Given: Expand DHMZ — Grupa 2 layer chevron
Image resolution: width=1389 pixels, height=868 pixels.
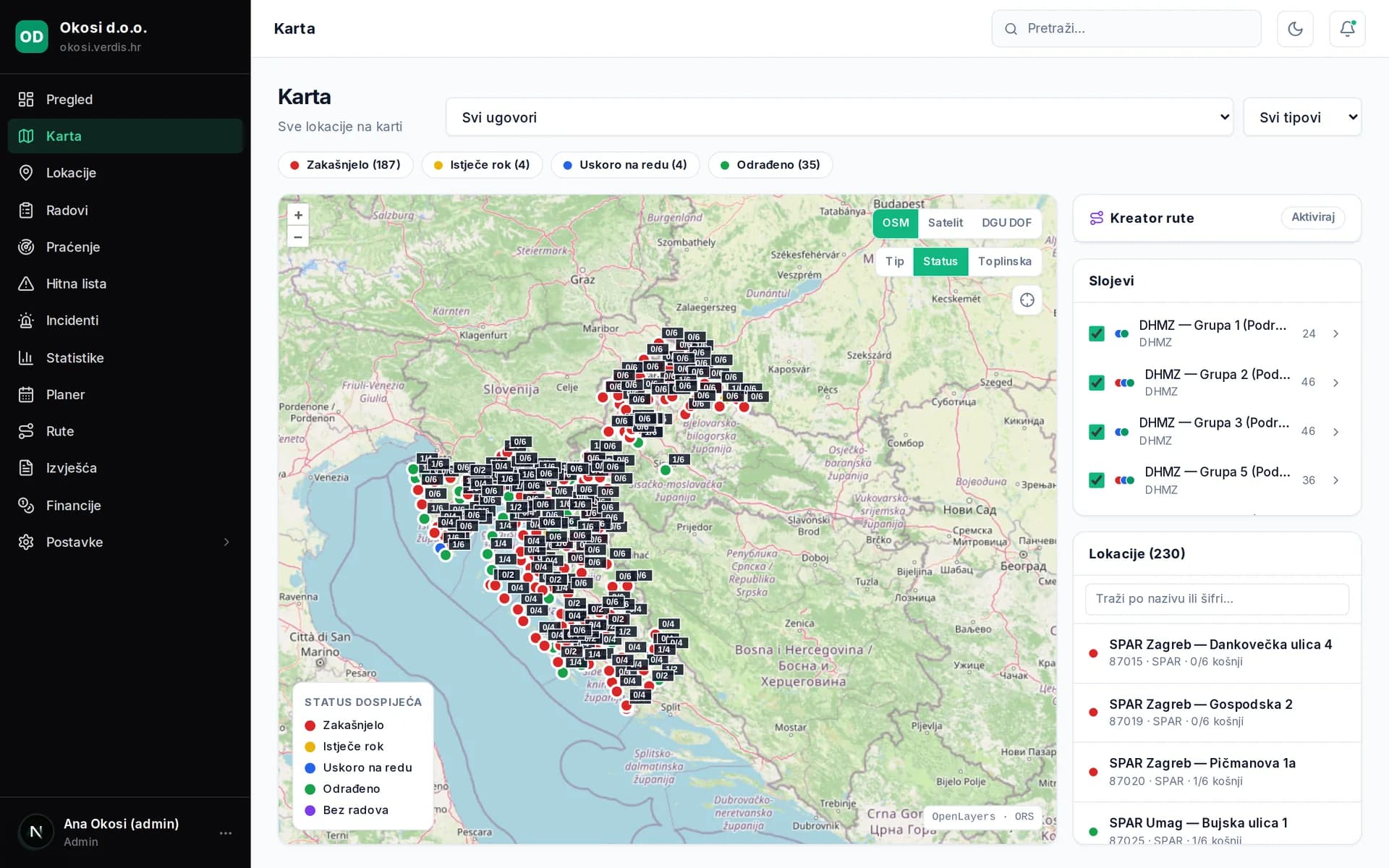Looking at the screenshot, I should tap(1336, 383).
